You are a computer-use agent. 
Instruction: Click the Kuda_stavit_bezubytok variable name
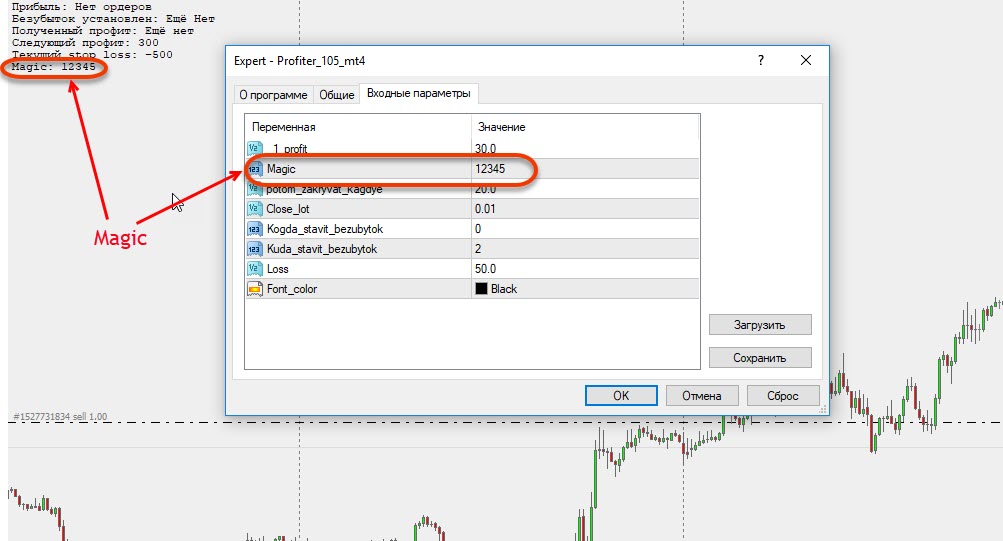pyautogui.click(x=322, y=249)
